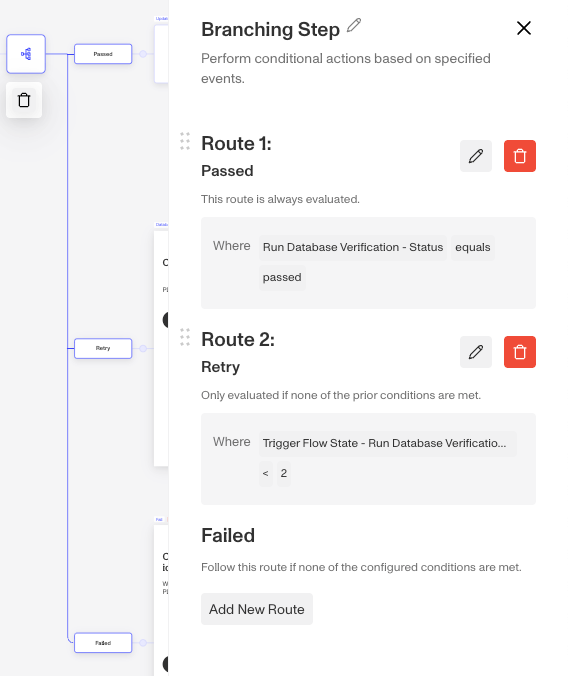Click the Route 2 drag handle dots
Screen dimensions: 568x676
point(185,337)
